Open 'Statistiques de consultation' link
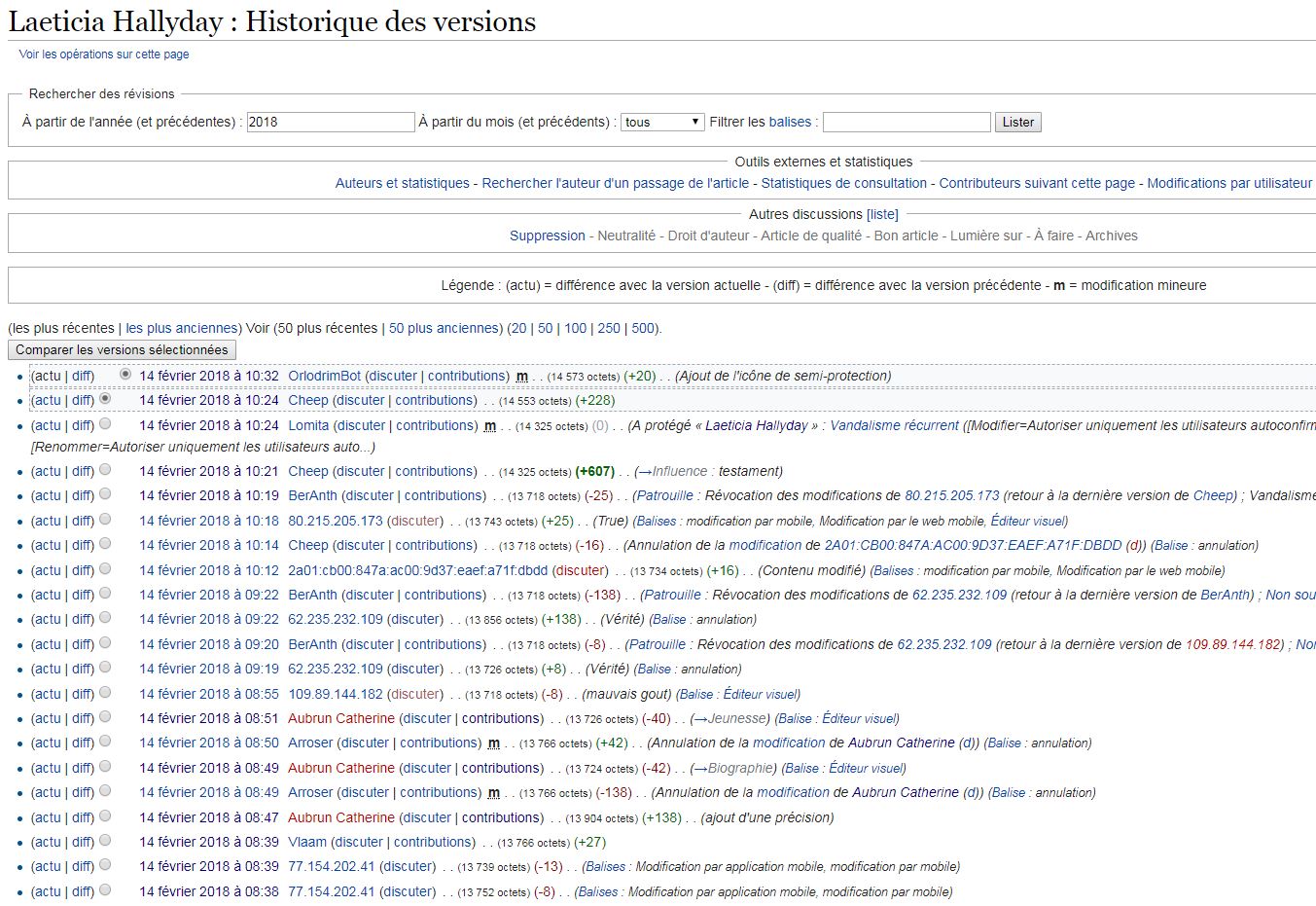1316x906 pixels. [x=844, y=183]
